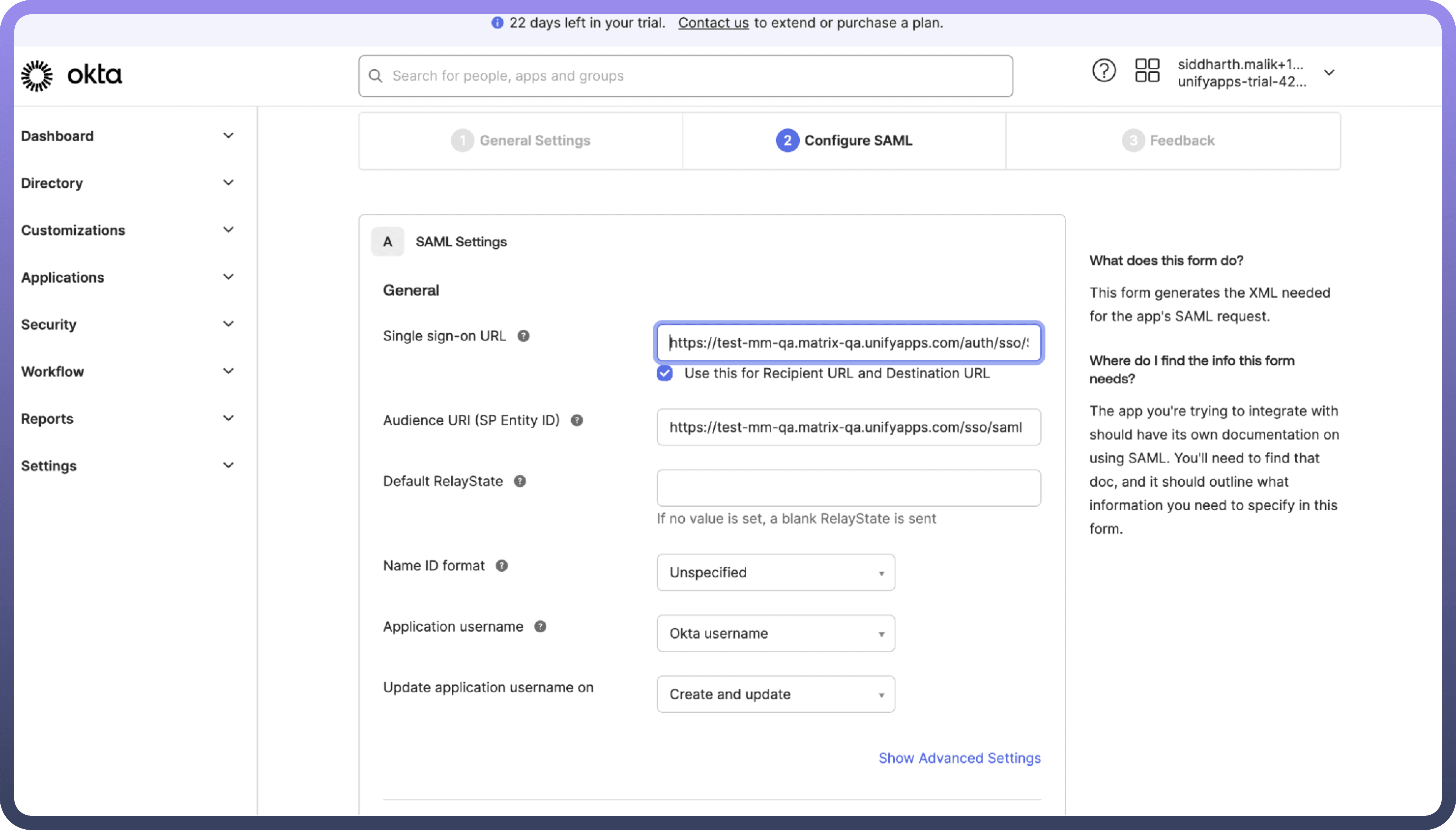Open Update application username on dropdown
The image size is (1456, 830).
(x=775, y=694)
